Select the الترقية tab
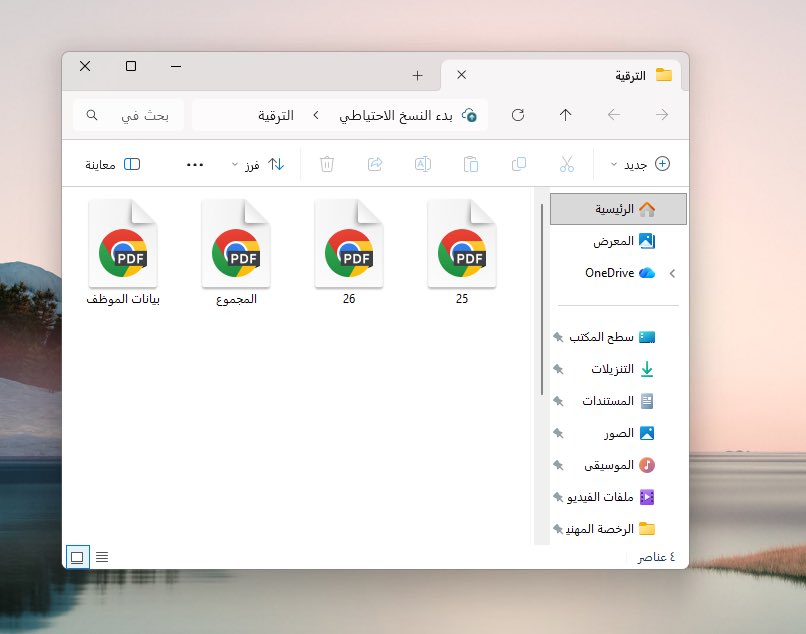Viewport: 806px width, 634px height. click(561, 76)
